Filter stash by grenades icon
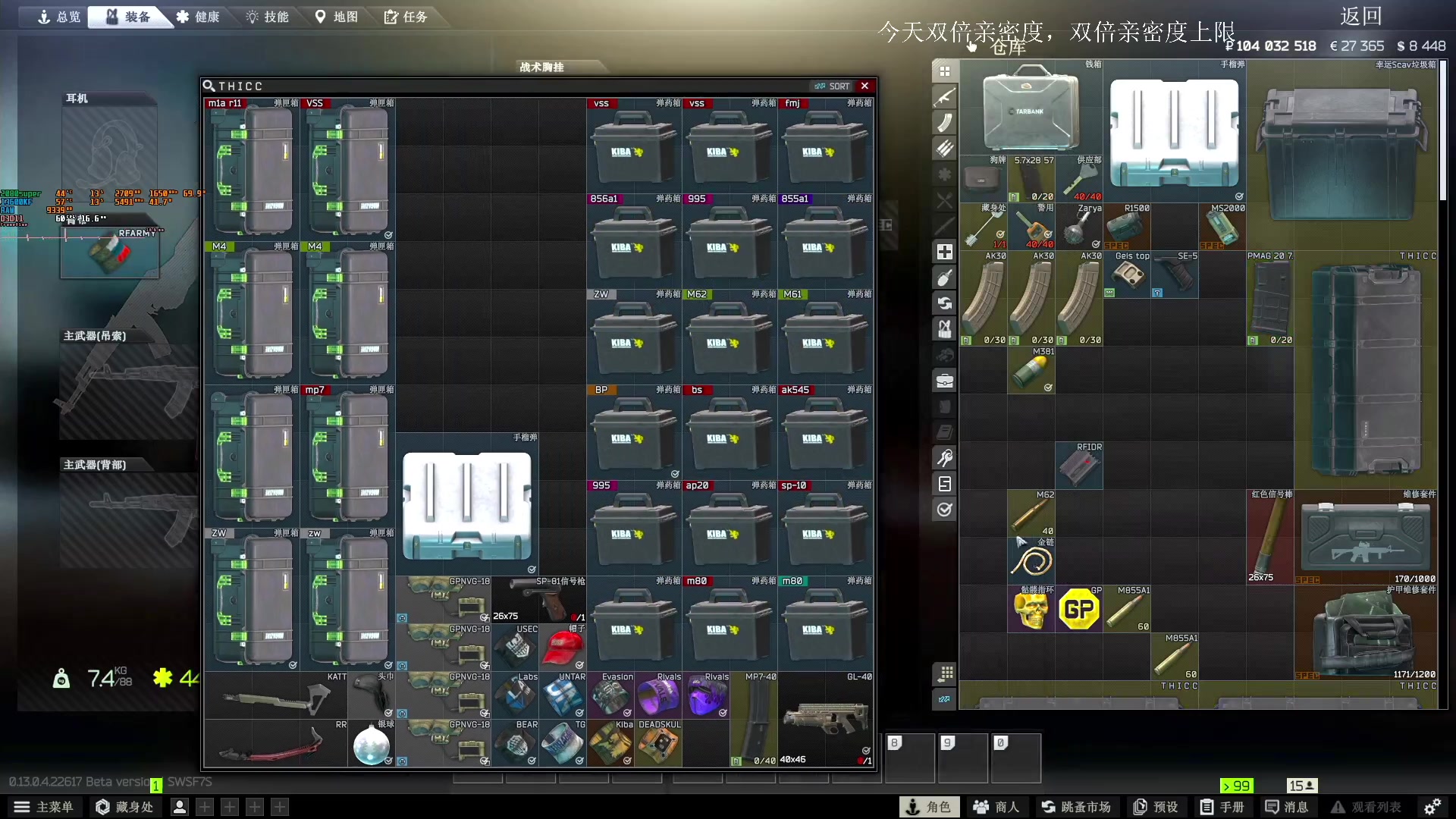The height and width of the screenshot is (819, 1456). (x=944, y=278)
